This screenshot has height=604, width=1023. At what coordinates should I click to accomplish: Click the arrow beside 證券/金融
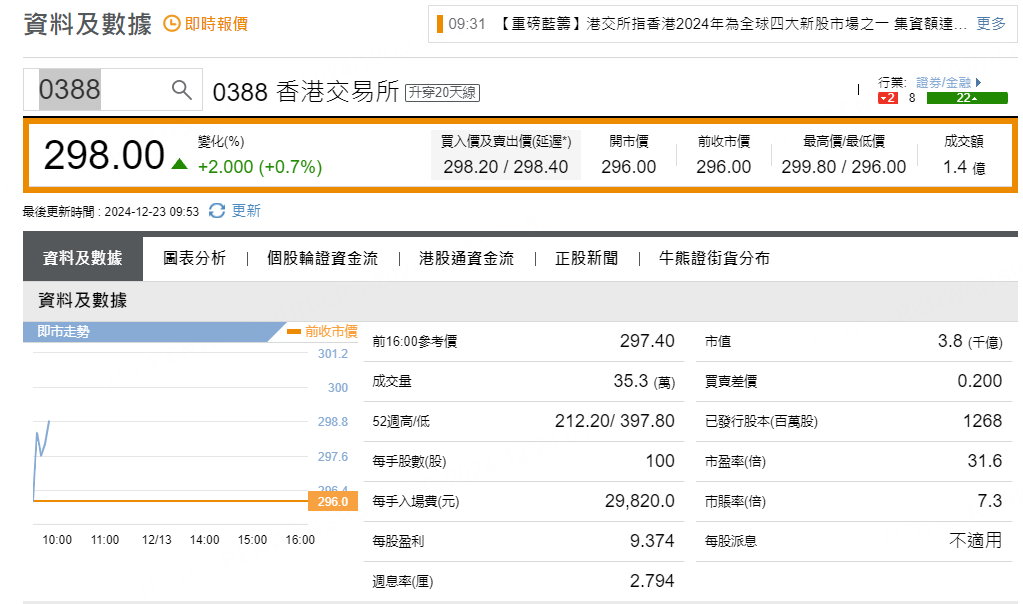pyautogui.click(x=979, y=82)
